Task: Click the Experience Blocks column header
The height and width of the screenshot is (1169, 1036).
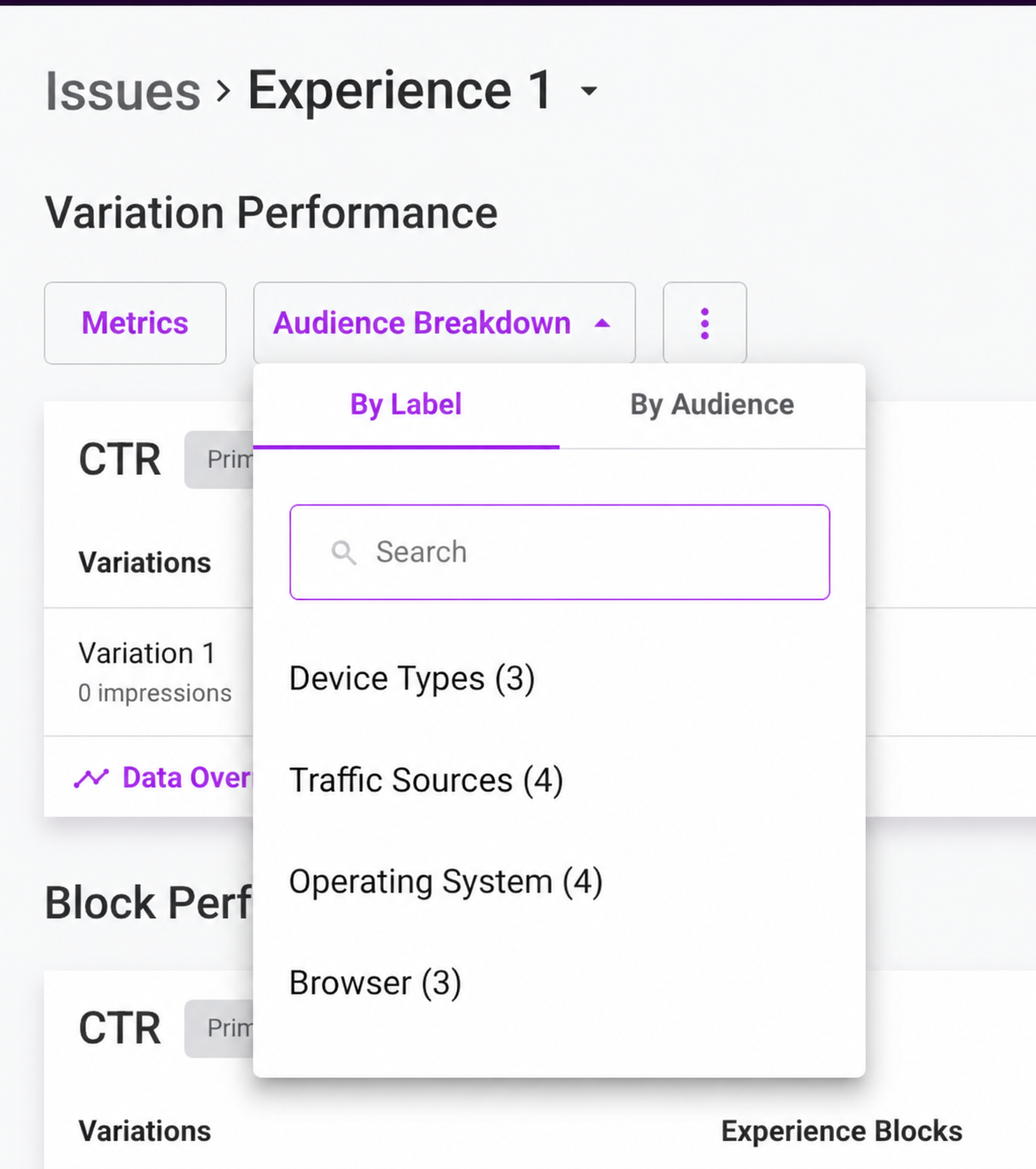Action: point(842,1131)
